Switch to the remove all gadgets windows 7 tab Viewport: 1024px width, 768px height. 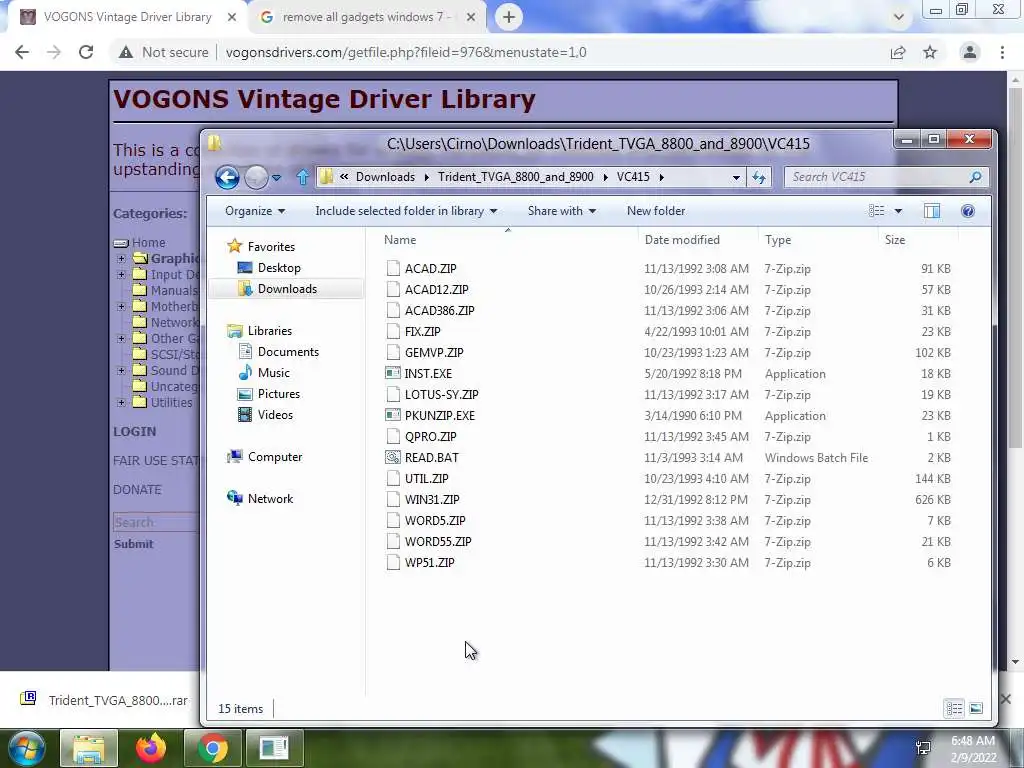click(367, 17)
